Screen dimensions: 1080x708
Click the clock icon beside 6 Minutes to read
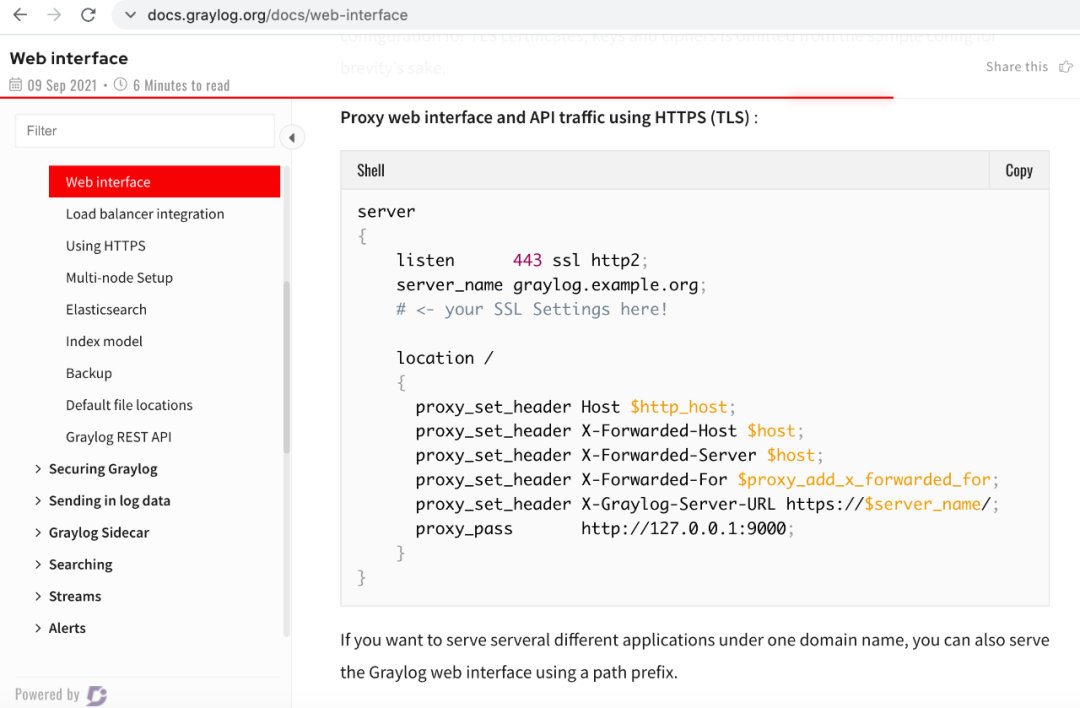tap(121, 85)
